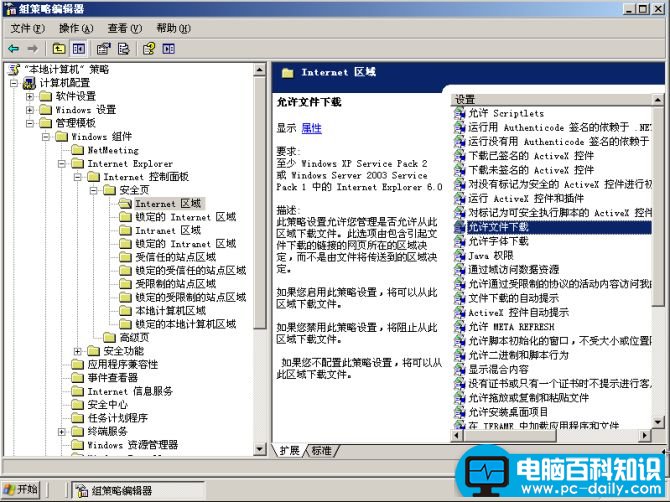Open the 帮助(H) menu
This screenshot has width=670, height=502.
(173, 28)
